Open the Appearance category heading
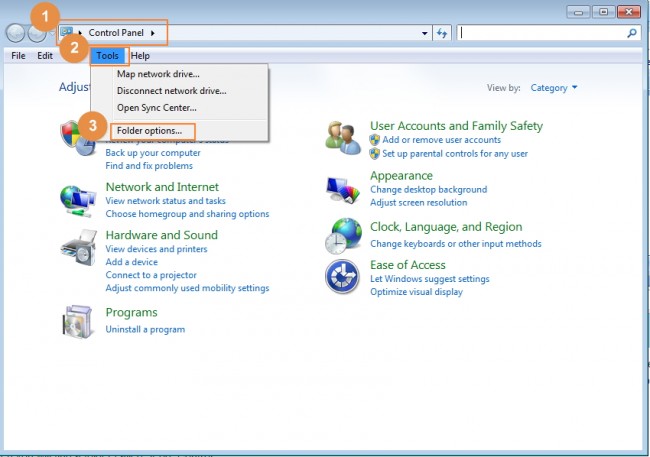This screenshot has height=457, width=650. [401, 176]
